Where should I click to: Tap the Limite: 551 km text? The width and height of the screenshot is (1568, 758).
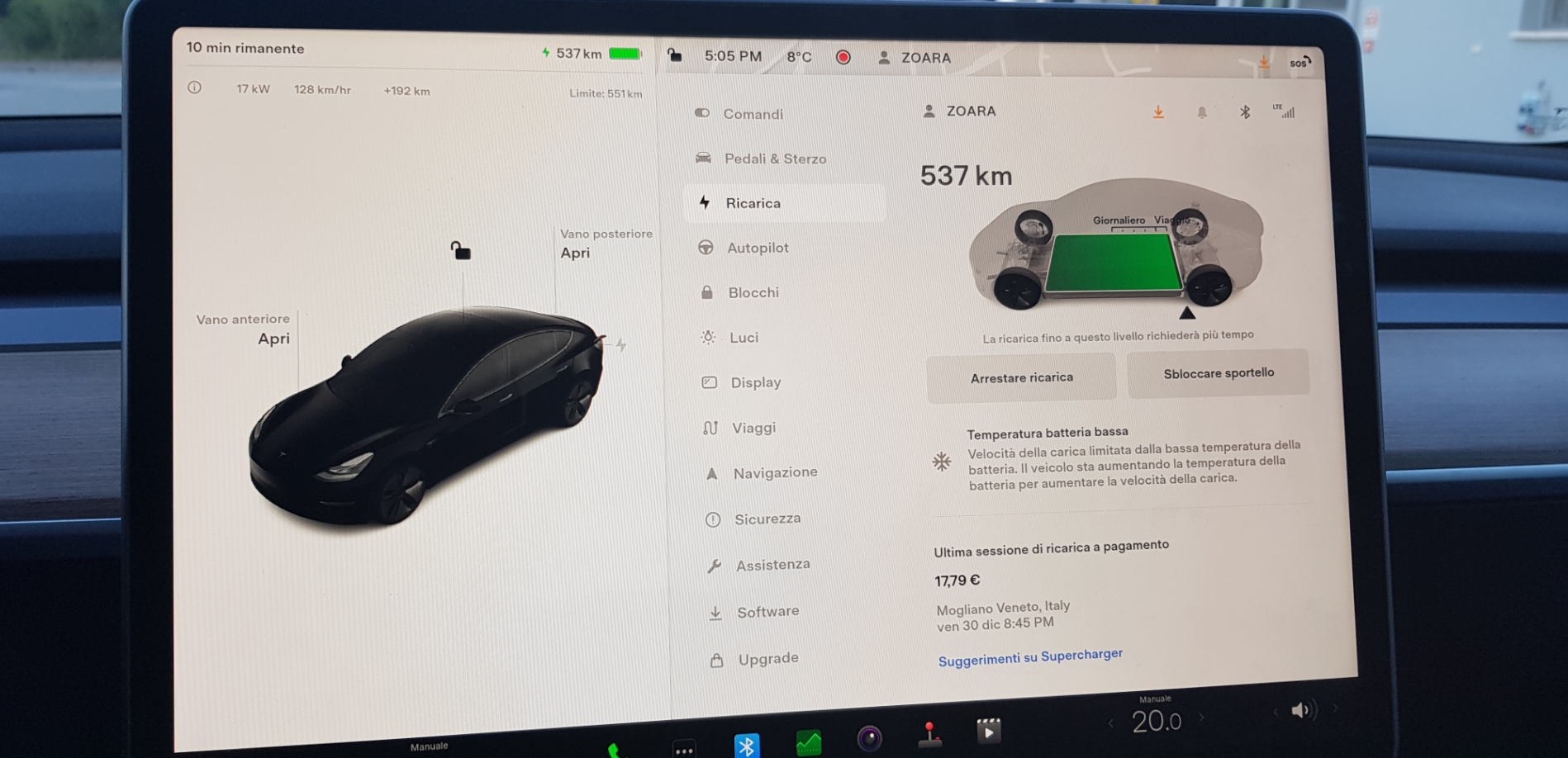pyautogui.click(x=606, y=93)
